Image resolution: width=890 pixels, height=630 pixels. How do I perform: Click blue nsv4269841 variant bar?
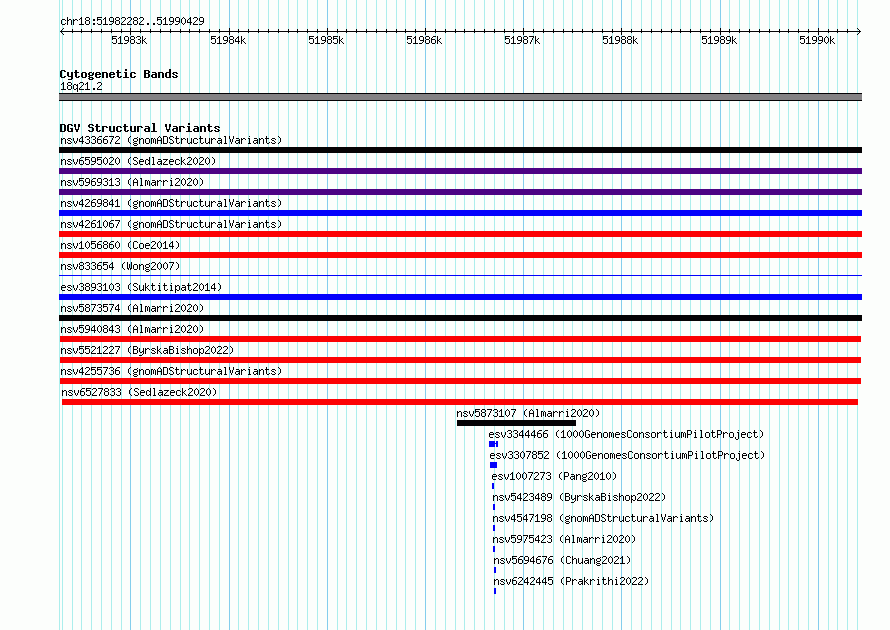click(460, 213)
